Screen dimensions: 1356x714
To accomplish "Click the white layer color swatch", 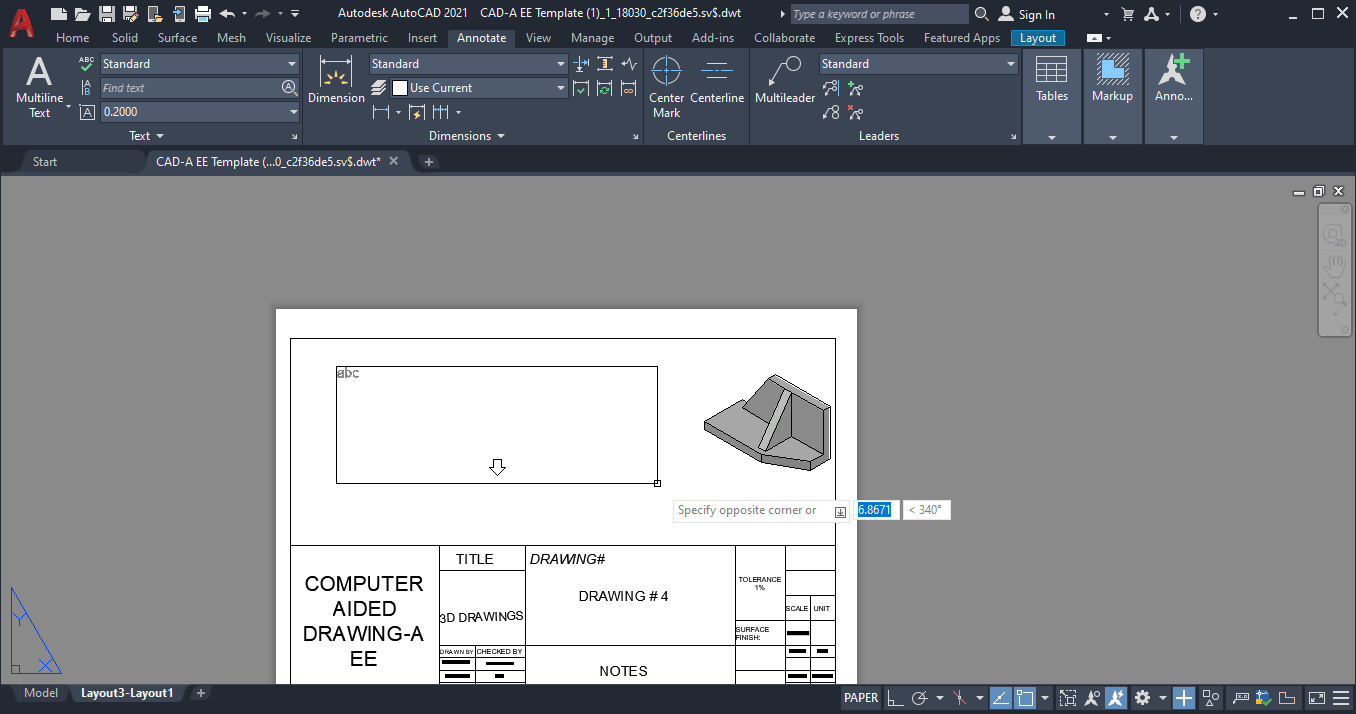I will pyautogui.click(x=399, y=87).
